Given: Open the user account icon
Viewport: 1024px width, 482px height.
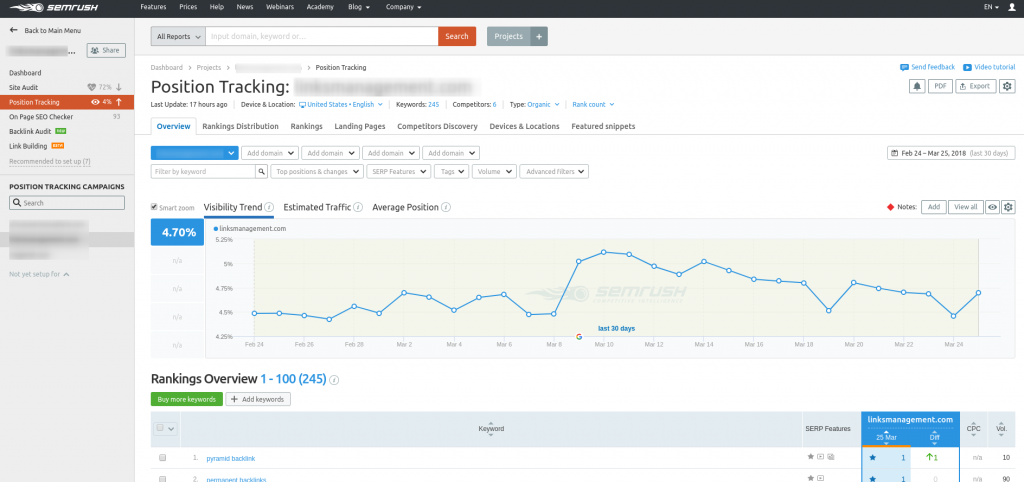Looking at the screenshot, I should [1012, 7].
